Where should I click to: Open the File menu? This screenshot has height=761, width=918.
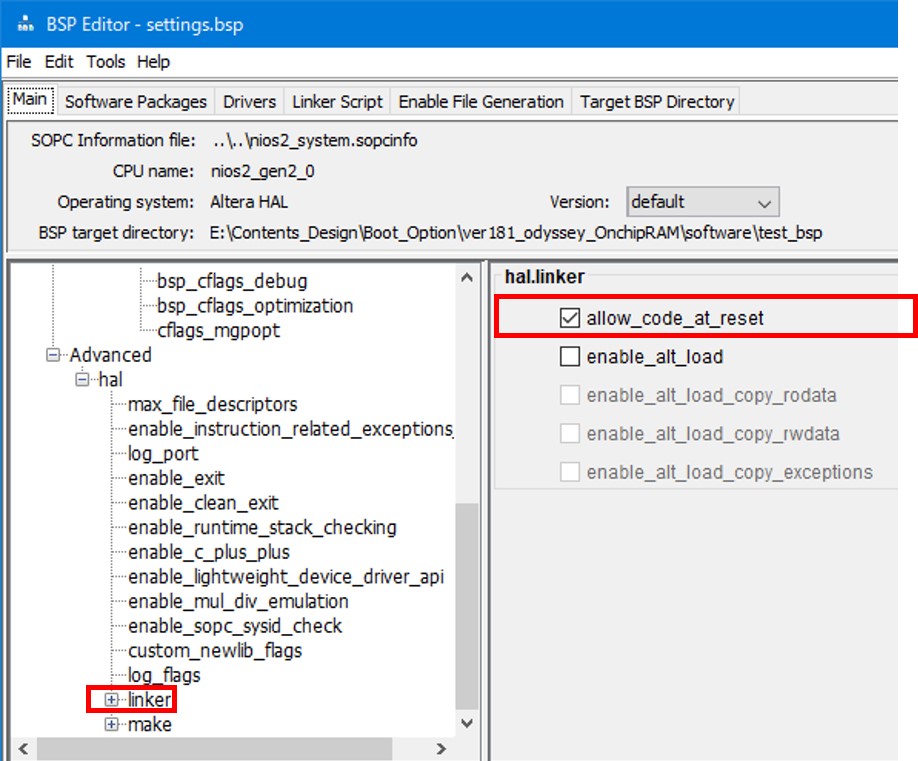[x=19, y=62]
